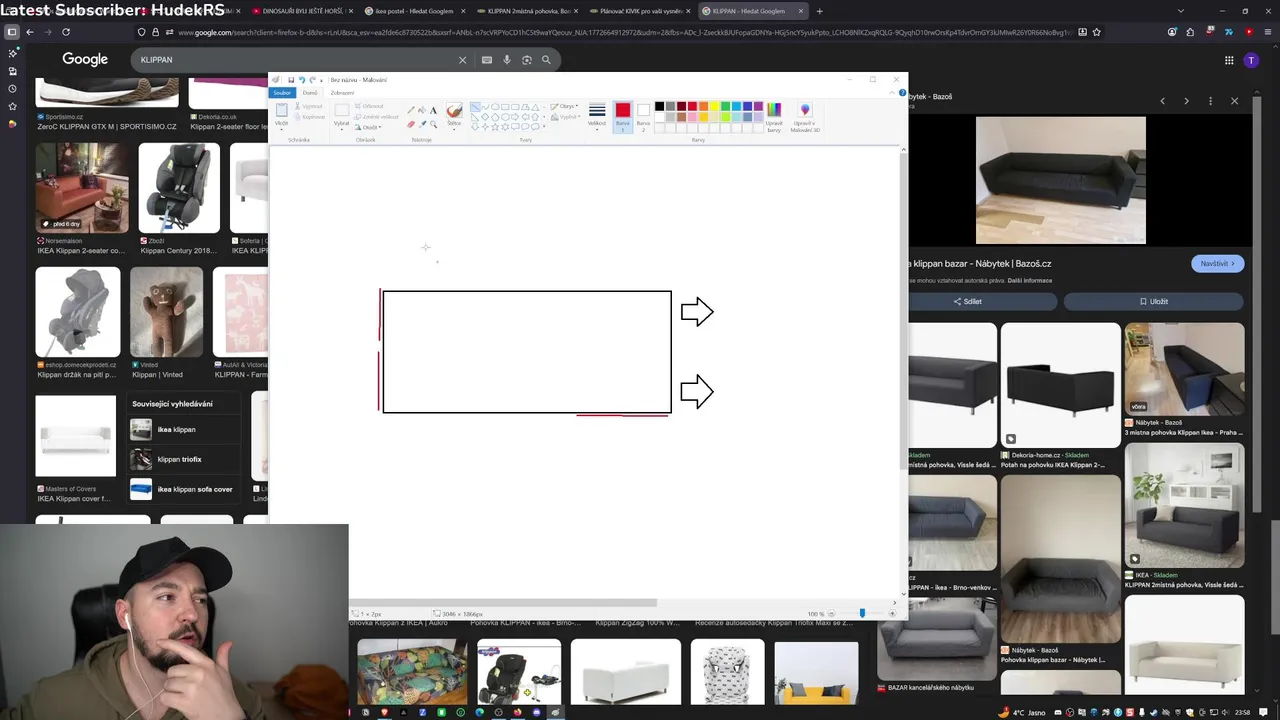Screen dimensions: 1280x720
Task: Select Barva 2 color slot in Paint
Action: click(x=643, y=116)
